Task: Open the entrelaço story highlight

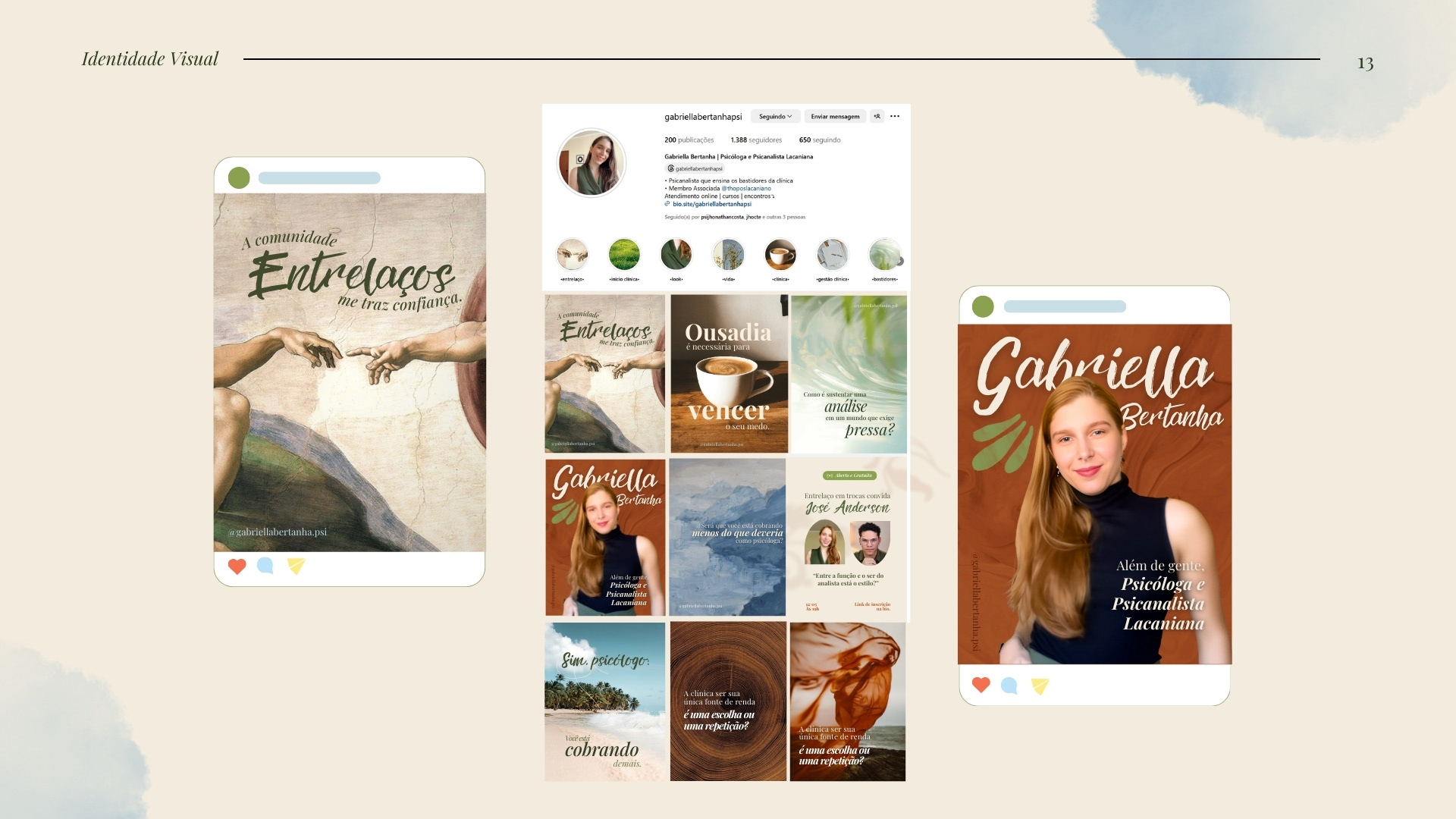Action: tap(572, 256)
